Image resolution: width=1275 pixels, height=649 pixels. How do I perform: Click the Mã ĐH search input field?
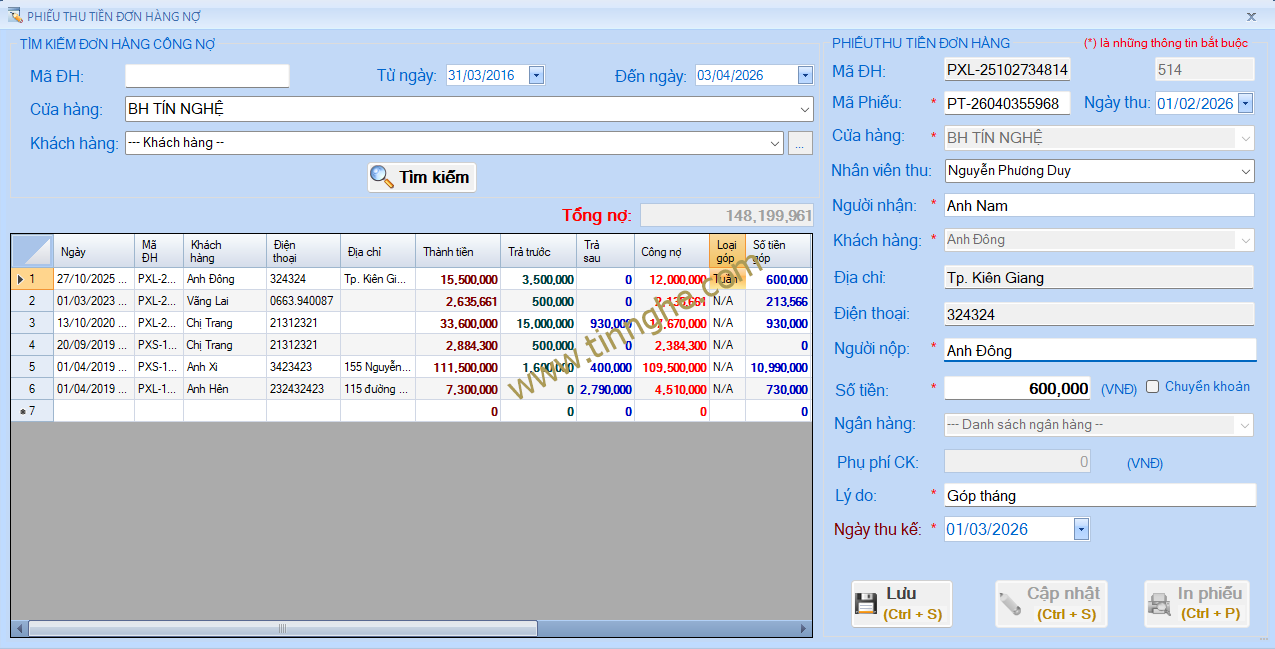(207, 76)
